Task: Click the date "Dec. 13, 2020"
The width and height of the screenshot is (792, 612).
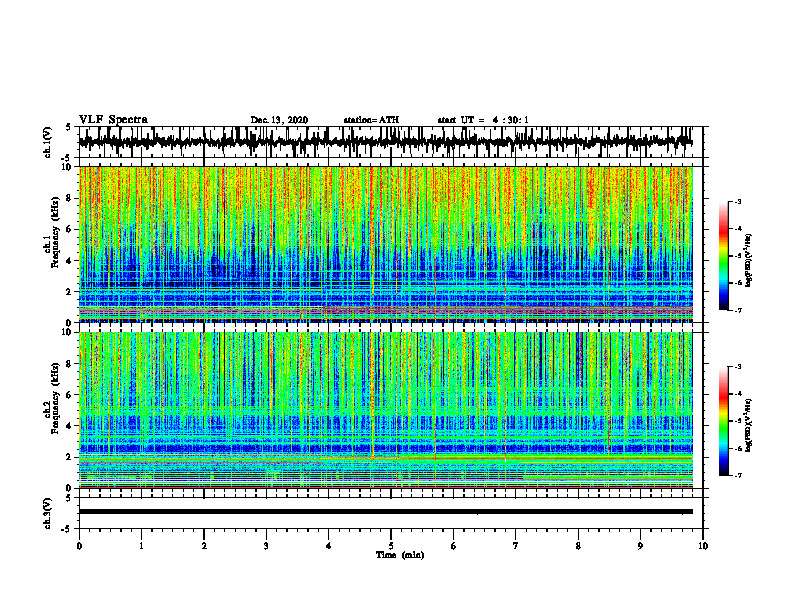Action: click(279, 120)
